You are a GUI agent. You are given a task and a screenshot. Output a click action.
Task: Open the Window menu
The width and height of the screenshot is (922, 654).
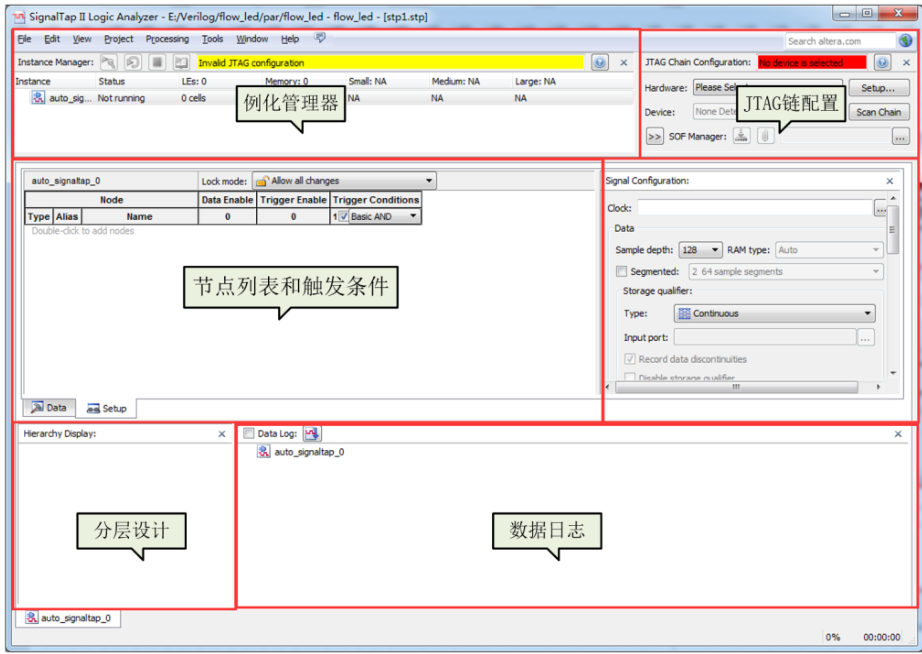pos(252,39)
